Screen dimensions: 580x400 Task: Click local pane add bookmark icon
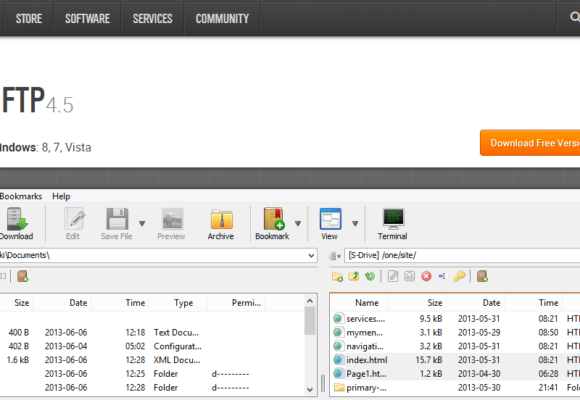coord(22,276)
